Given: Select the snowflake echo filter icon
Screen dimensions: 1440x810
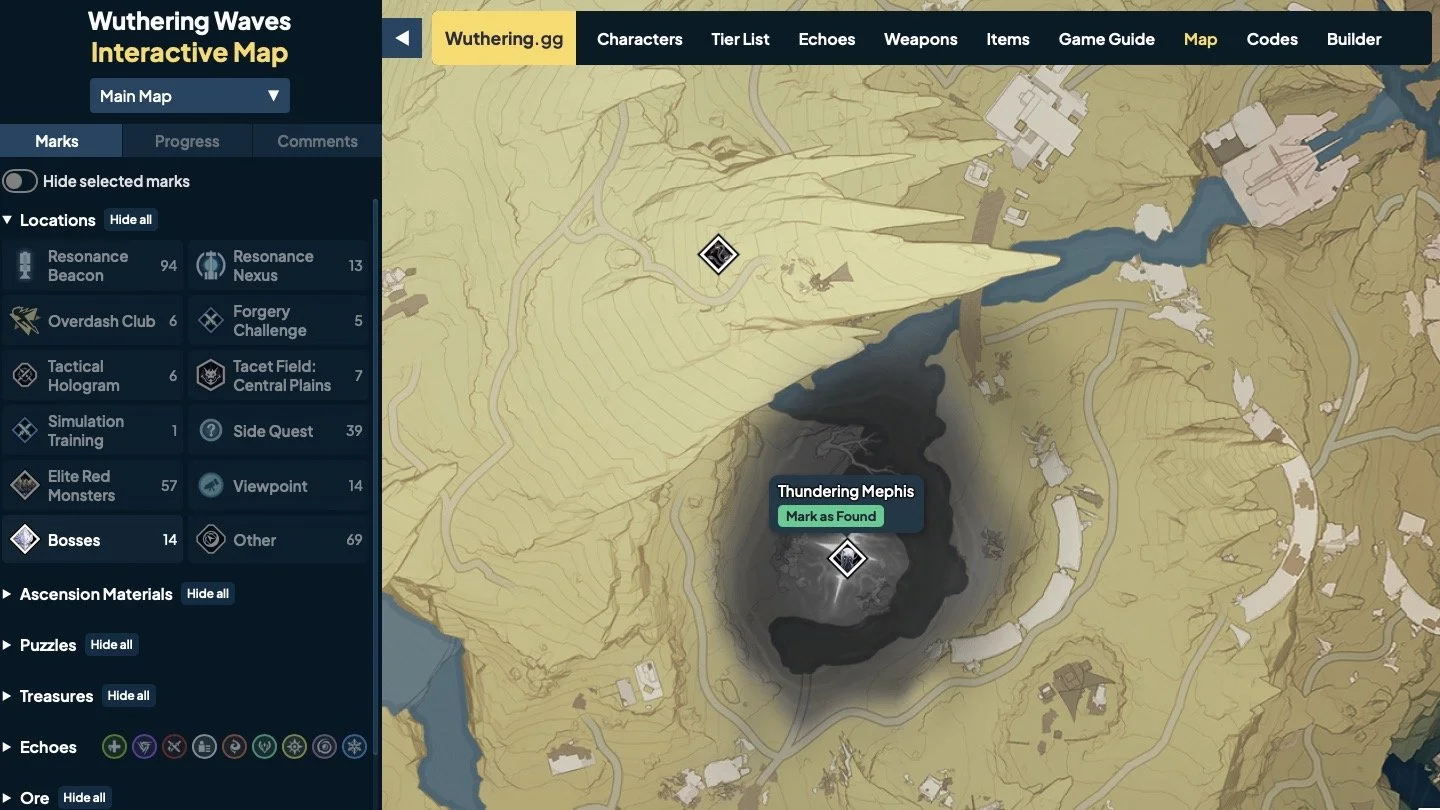Looking at the screenshot, I should click(355, 747).
